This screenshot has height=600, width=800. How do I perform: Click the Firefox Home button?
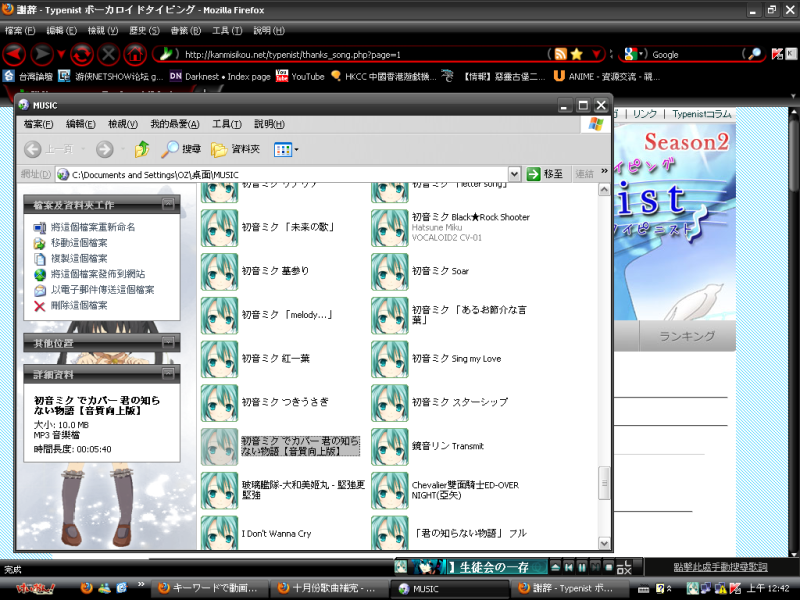click(x=136, y=54)
